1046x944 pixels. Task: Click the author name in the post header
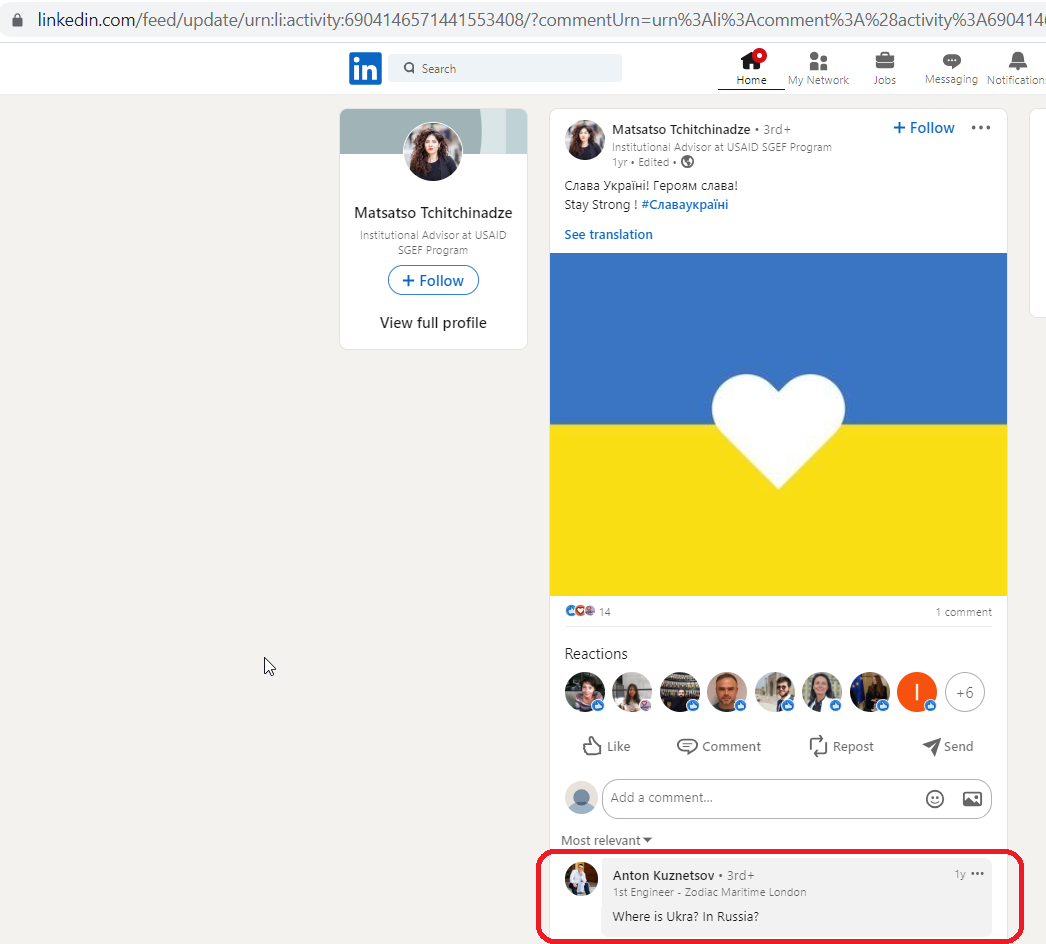point(681,129)
